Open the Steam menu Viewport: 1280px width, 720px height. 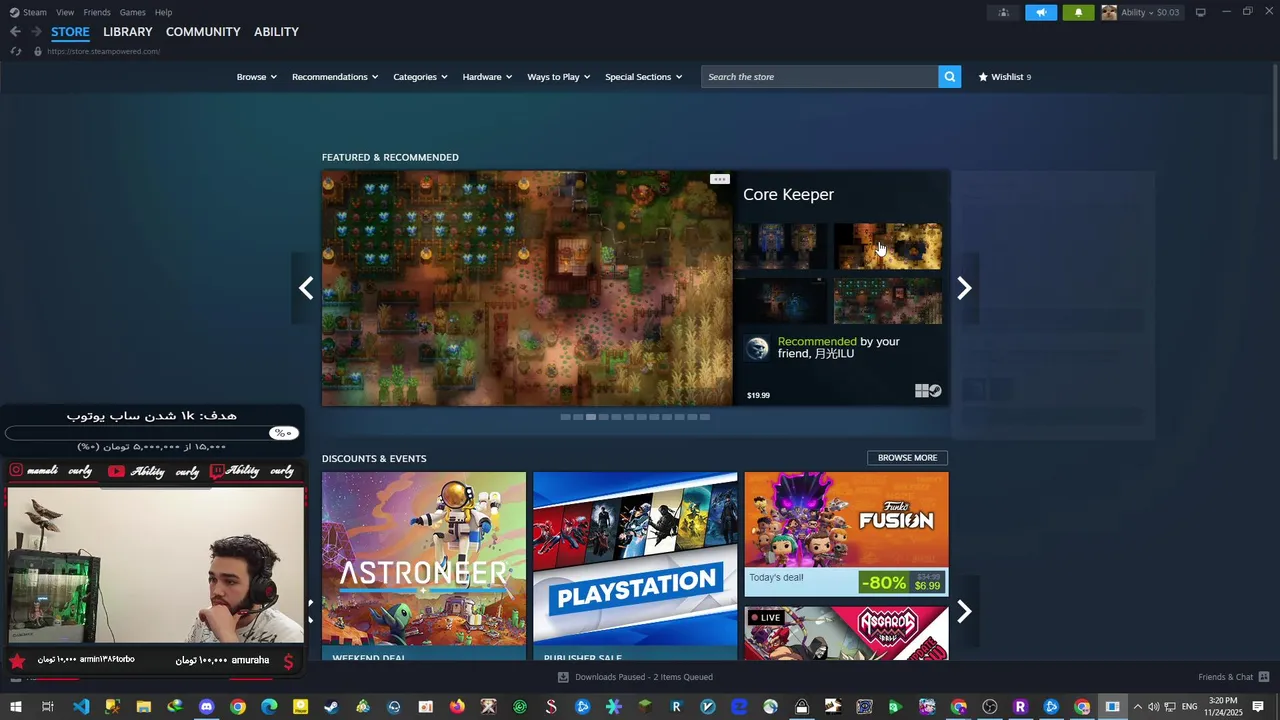(28, 12)
